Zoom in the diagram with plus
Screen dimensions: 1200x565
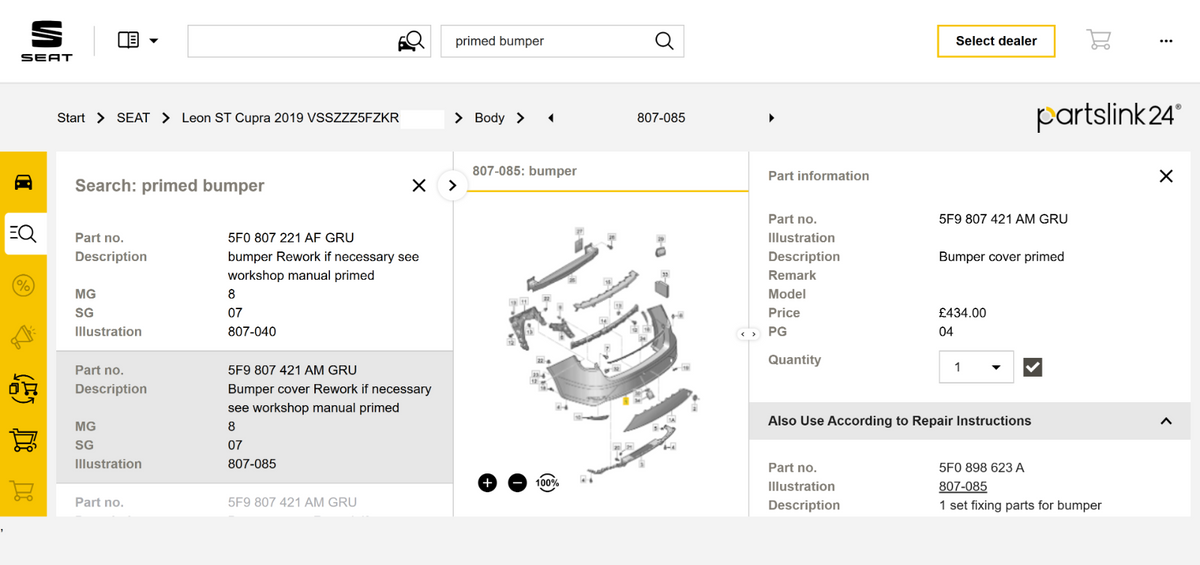[487, 483]
